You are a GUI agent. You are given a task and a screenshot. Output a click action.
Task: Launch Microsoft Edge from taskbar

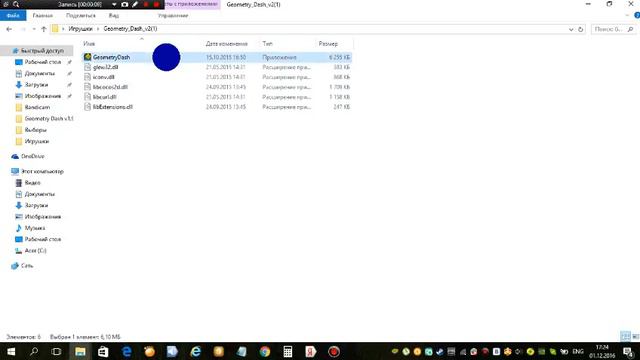point(127,351)
